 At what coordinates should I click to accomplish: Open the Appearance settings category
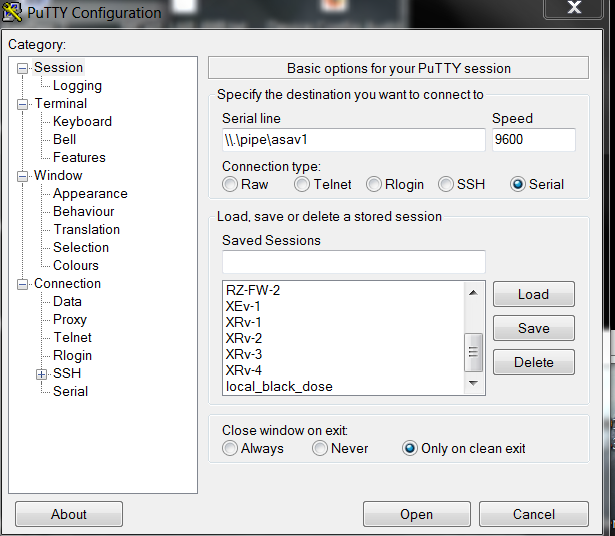(90, 193)
